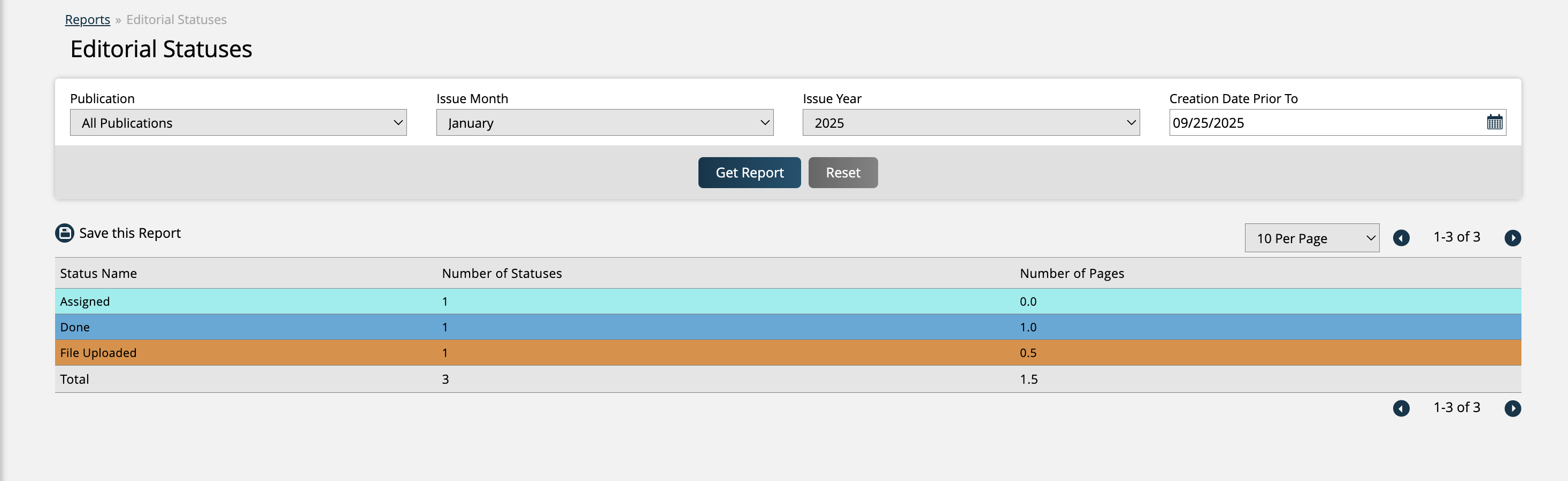Screen dimensions: 1568x481
Task: Click the Number of Pages column header
Action: coord(1071,274)
